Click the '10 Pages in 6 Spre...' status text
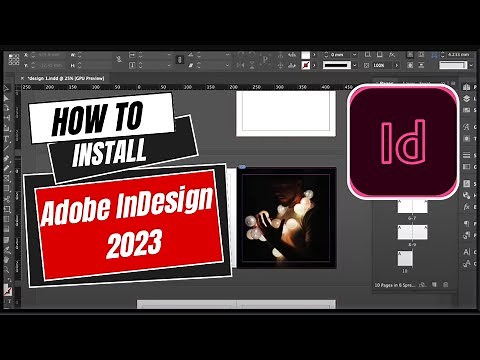Viewport: 480px width, 360px height. tap(395, 285)
